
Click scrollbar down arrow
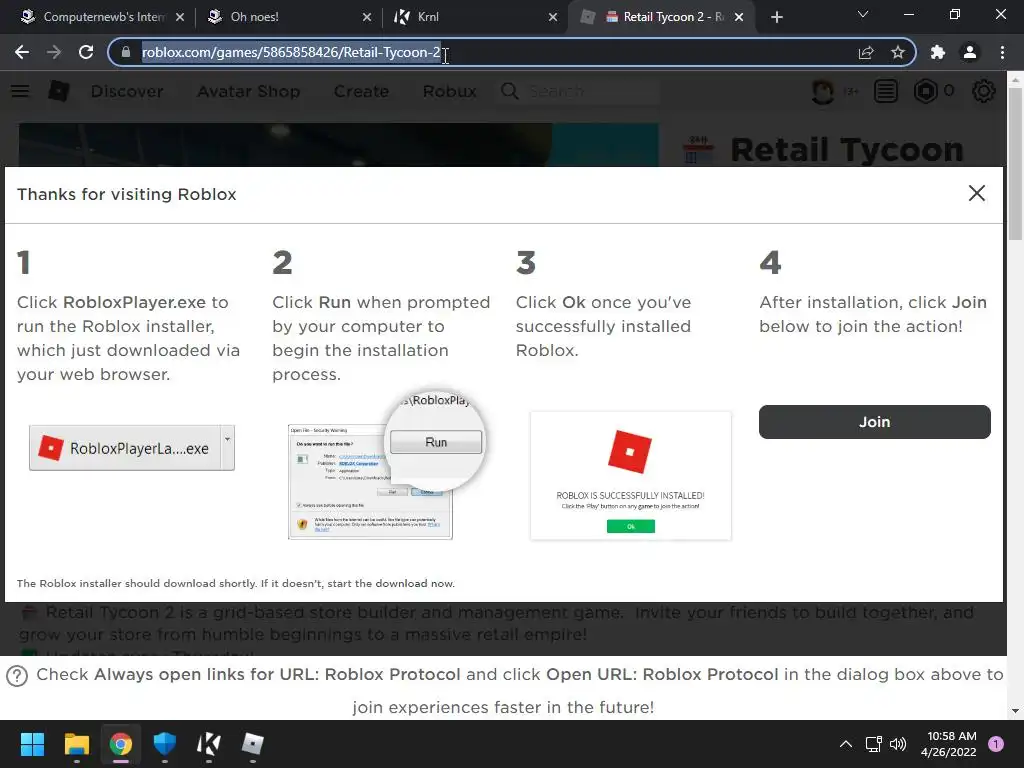coord(1015,711)
